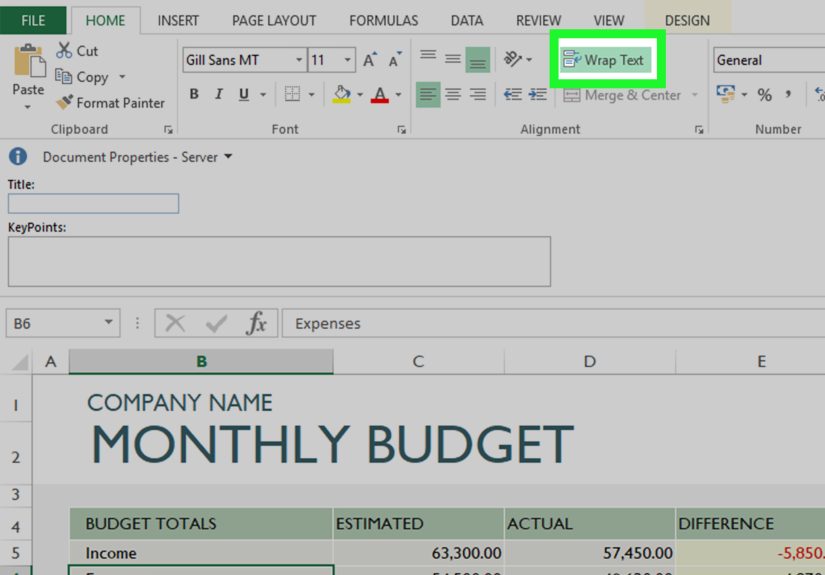Viewport: 825px width, 575px height.
Task: Open the borders dropdown arrow
Action: tap(311, 95)
